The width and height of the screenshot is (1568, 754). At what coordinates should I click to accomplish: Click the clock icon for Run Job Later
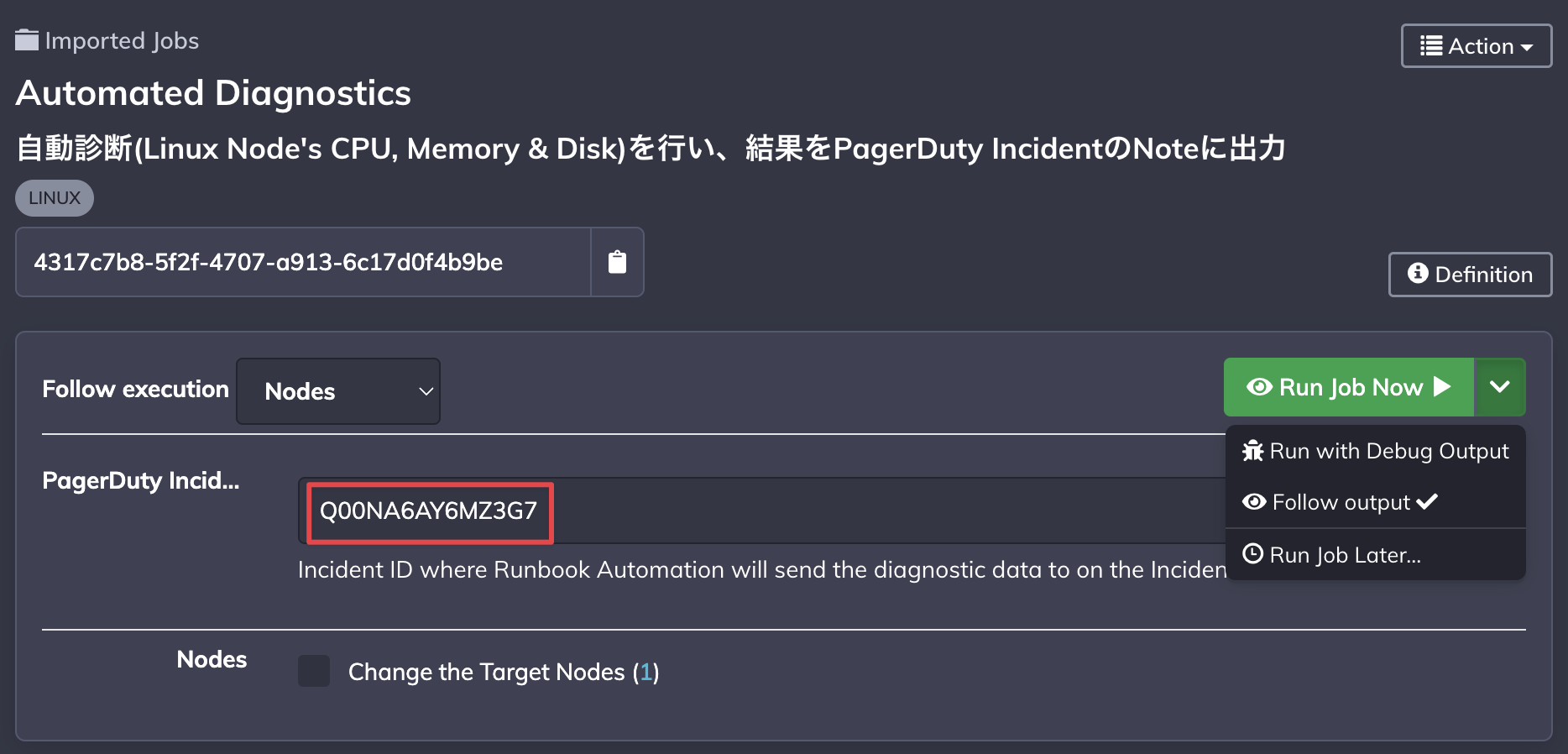[x=1253, y=554]
